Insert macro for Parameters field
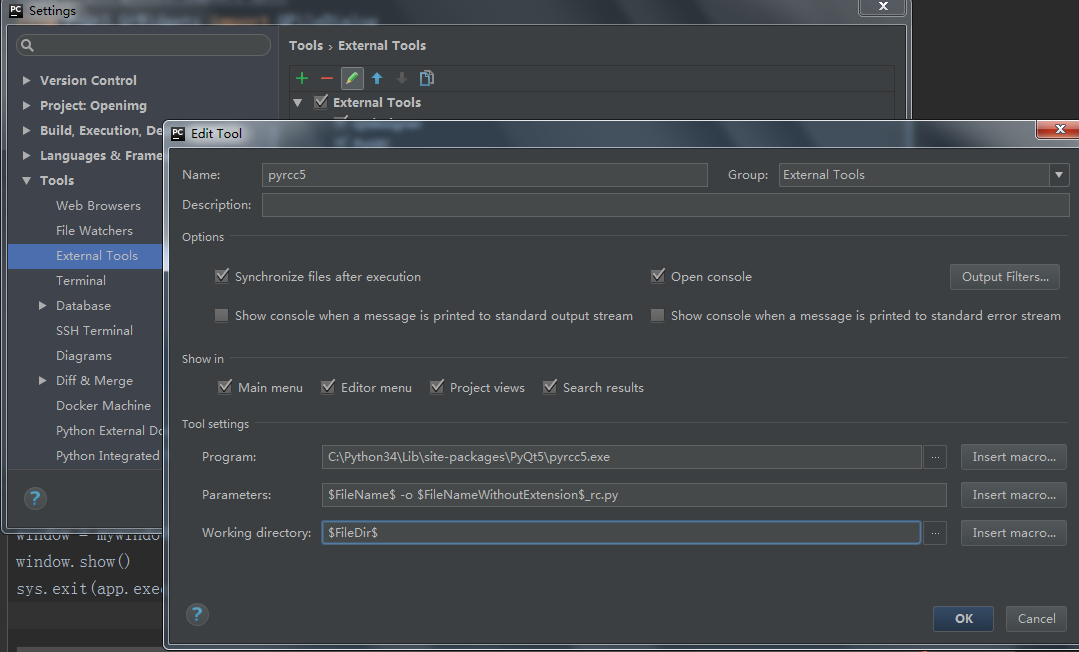This screenshot has width=1079, height=652. pos(1014,495)
